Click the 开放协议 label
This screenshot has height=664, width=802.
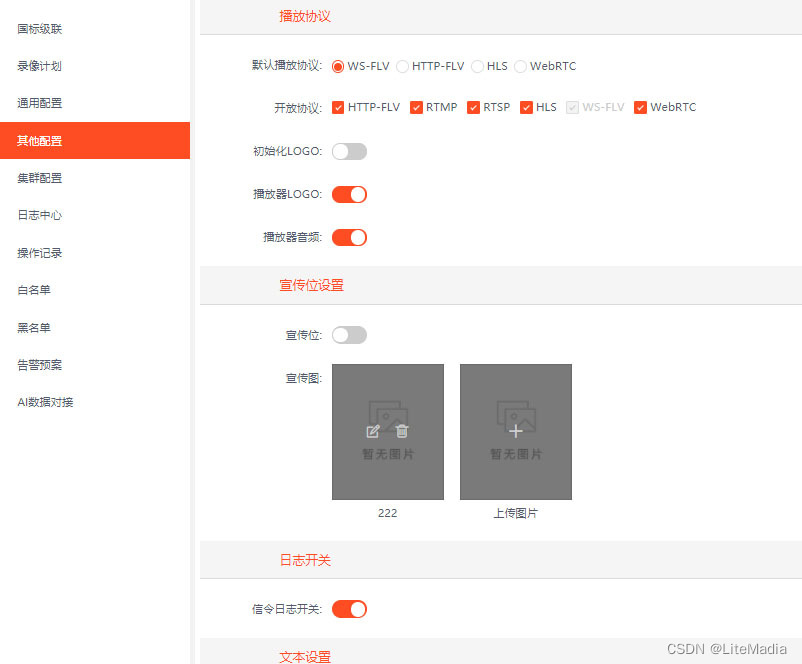[298, 108]
